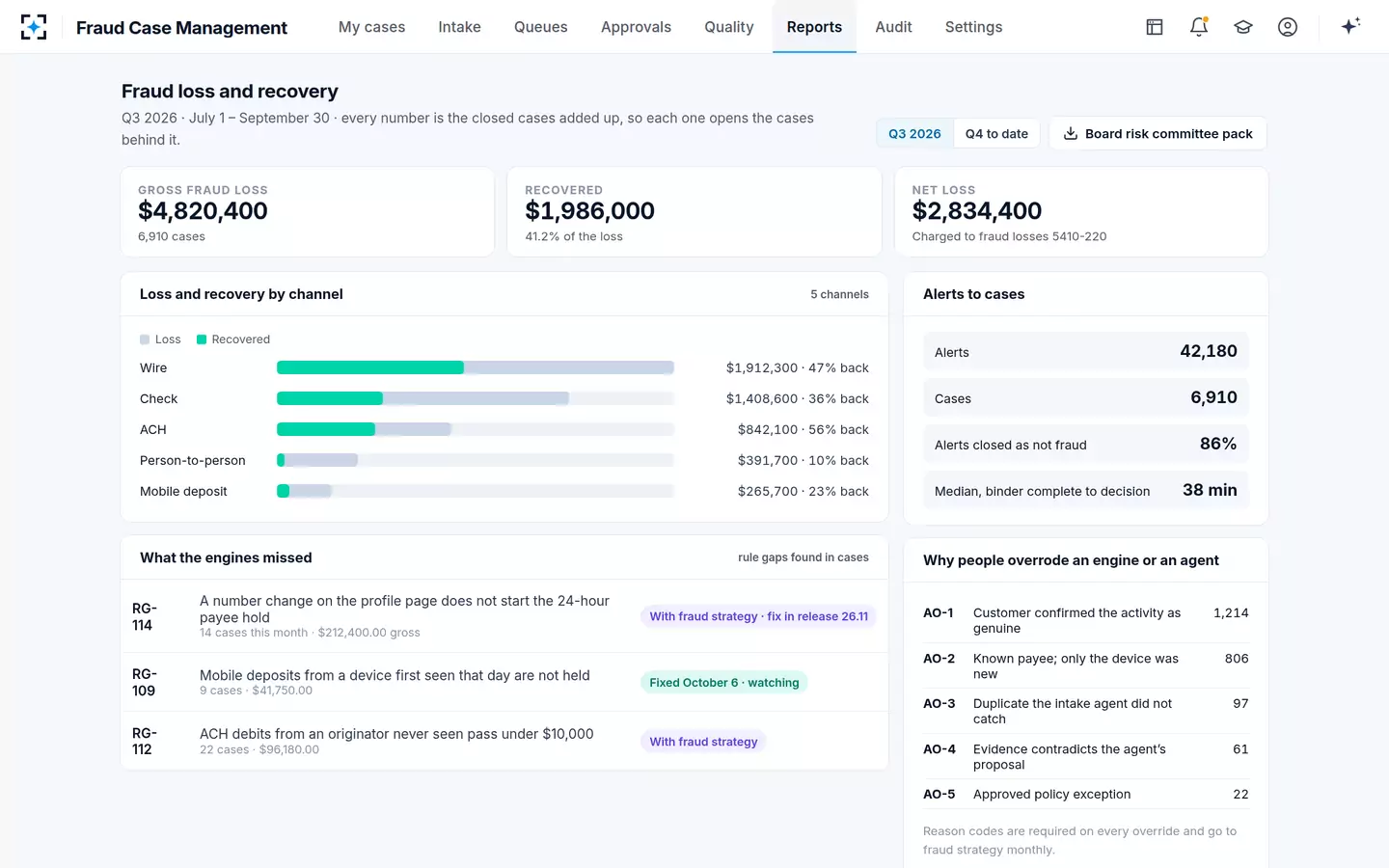Open the layout panel icon in header
The image size is (1389, 868).
[1155, 27]
